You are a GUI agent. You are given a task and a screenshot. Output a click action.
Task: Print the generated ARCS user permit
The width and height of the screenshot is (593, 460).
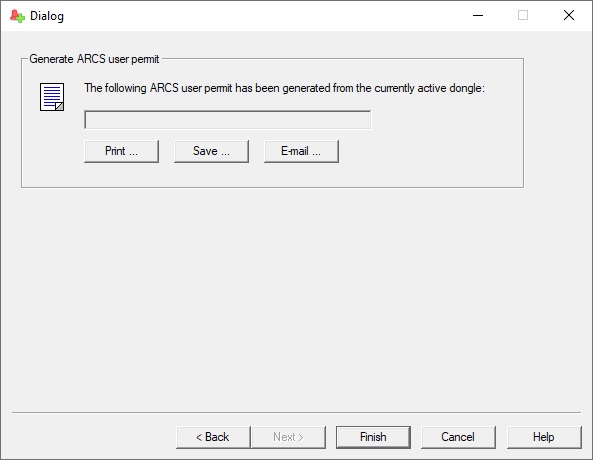click(121, 151)
